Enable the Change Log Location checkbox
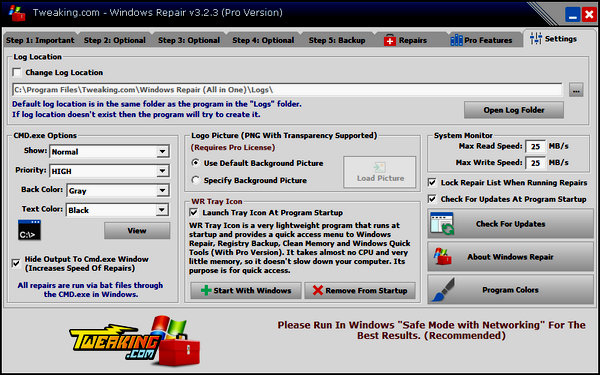The image size is (600, 375). pos(17,72)
